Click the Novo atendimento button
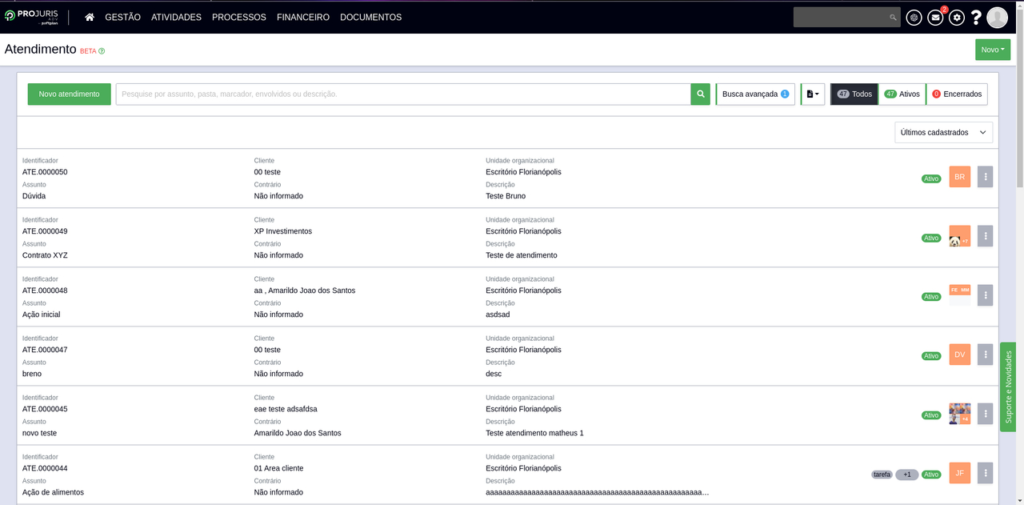The height and width of the screenshot is (505, 1024). pos(69,94)
